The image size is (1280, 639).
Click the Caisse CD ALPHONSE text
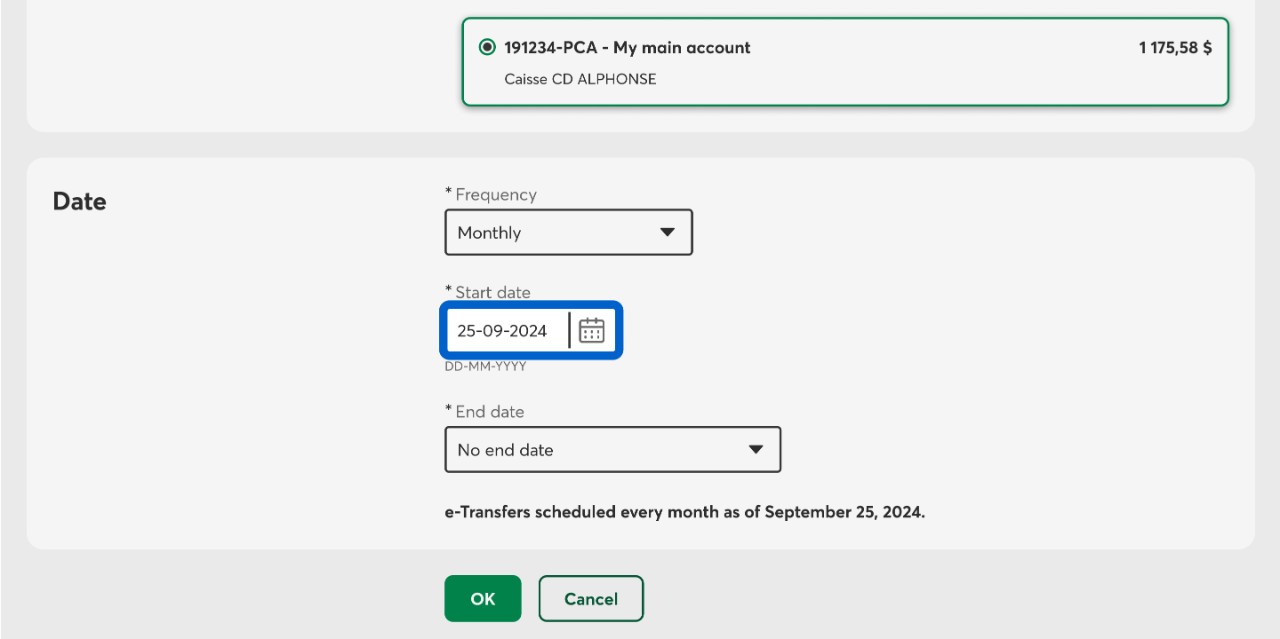[x=580, y=79]
